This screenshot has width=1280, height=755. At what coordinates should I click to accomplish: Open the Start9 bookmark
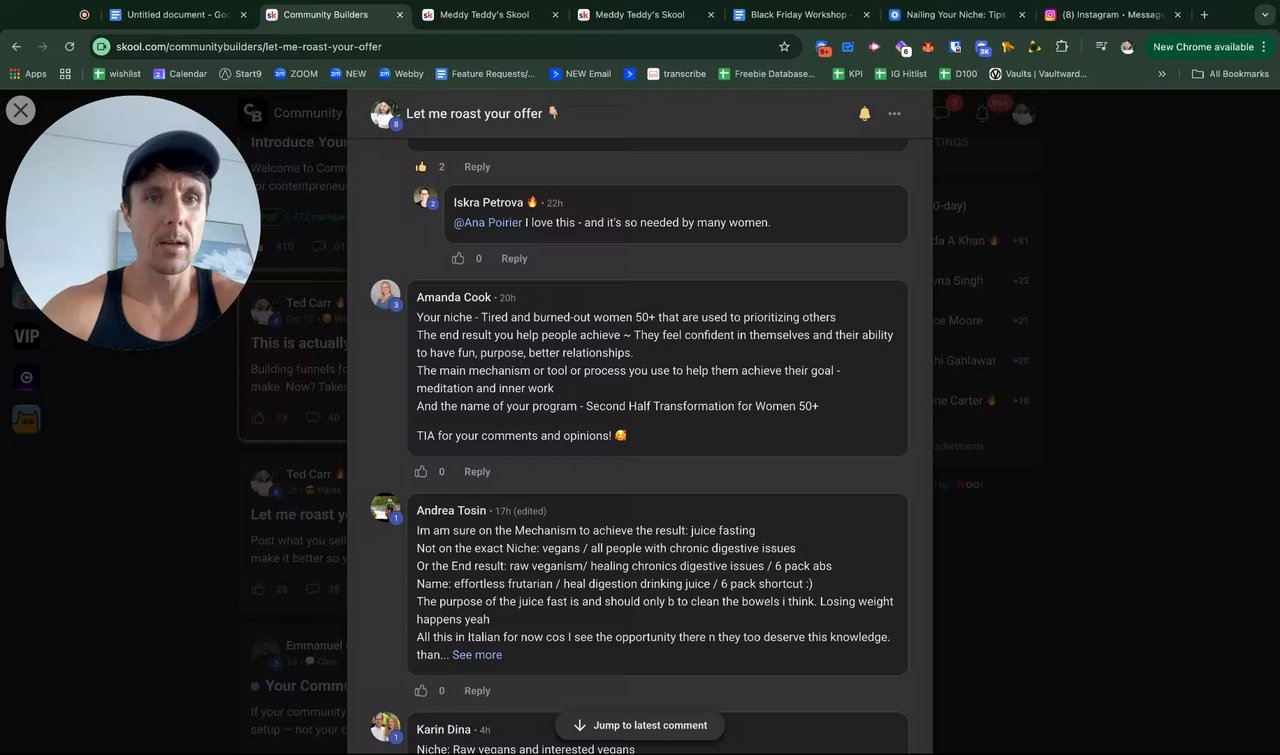pyautogui.click(x=240, y=74)
